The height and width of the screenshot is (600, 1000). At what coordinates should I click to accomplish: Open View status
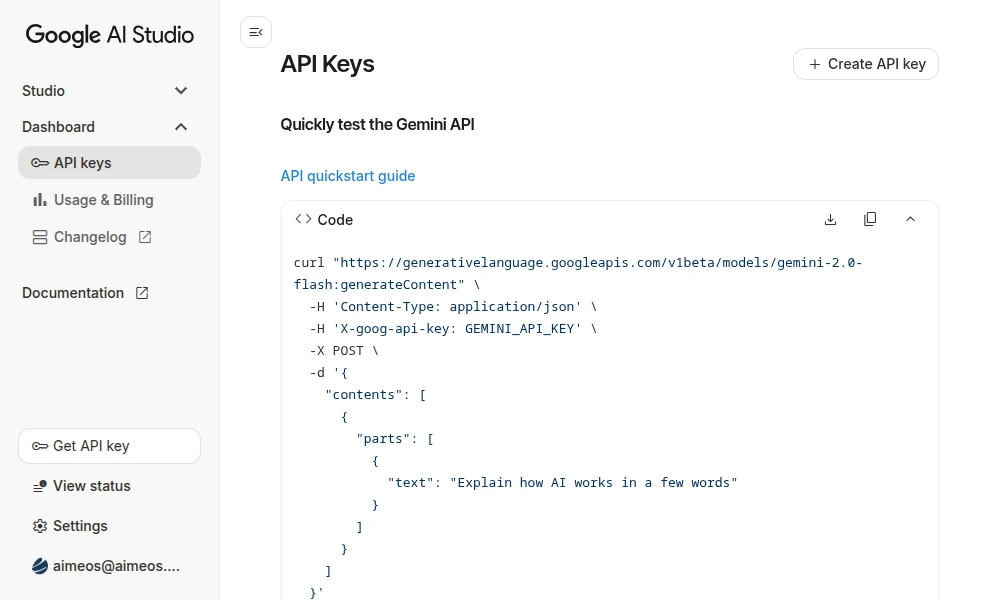[91, 486]
